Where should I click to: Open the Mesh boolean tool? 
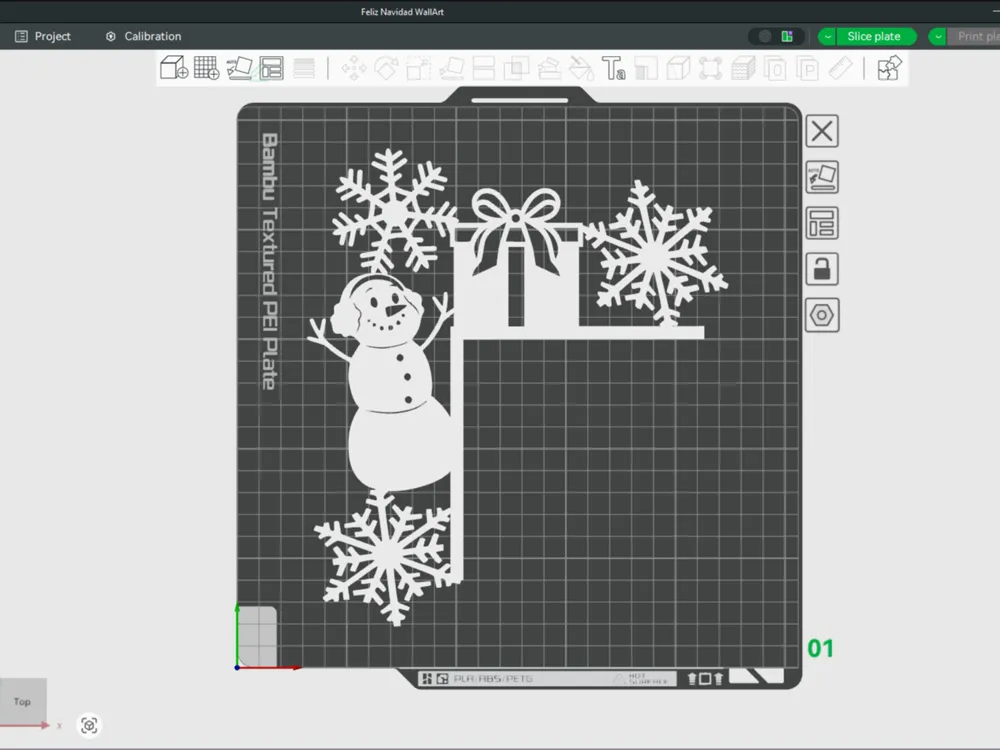pyautogui.click(x=516, y=68)
